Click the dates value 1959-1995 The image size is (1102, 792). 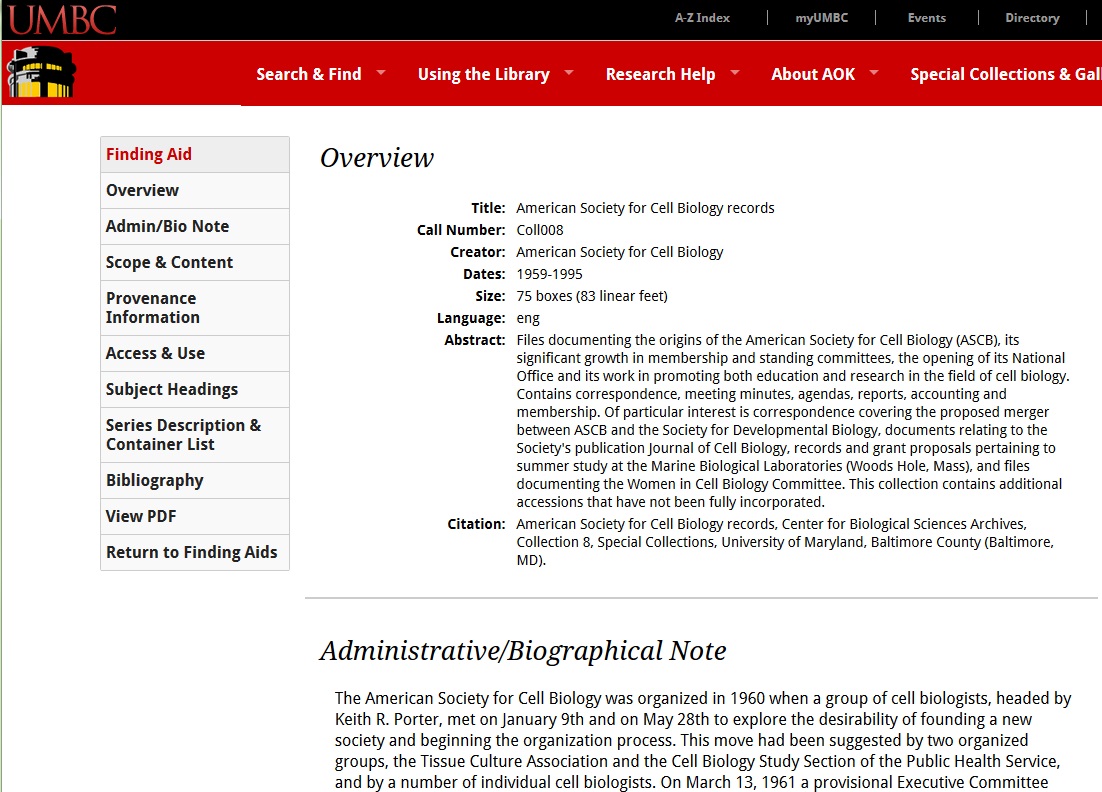coord(550,274)
